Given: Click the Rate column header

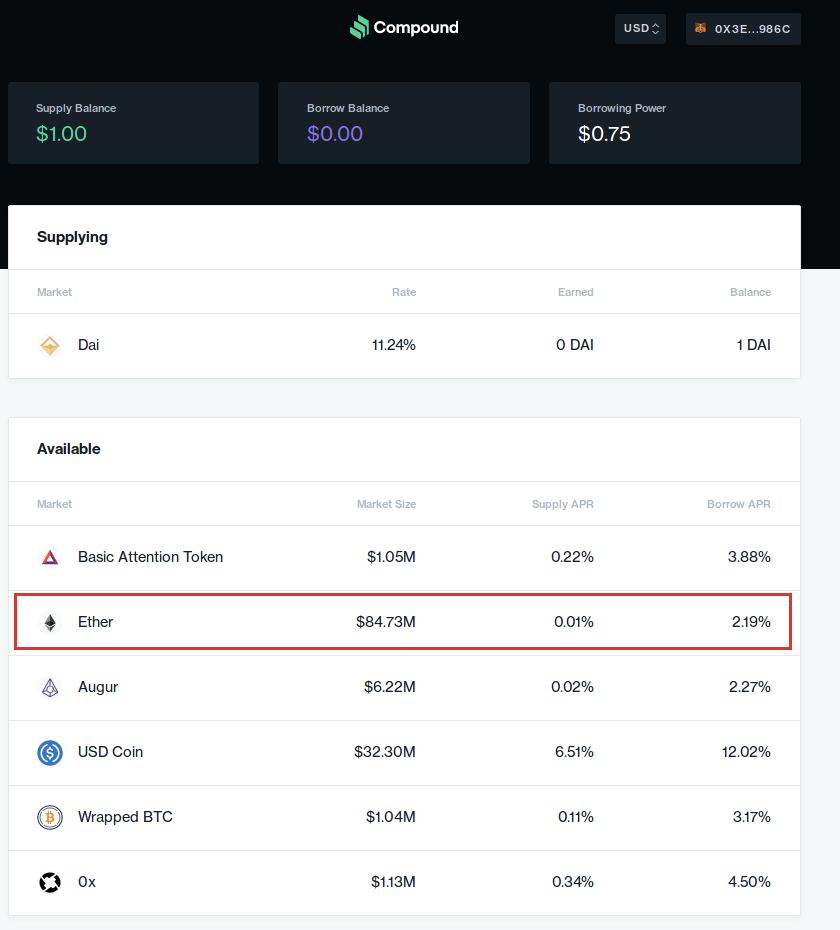Looking at the screenshot, I should [404, 292].
